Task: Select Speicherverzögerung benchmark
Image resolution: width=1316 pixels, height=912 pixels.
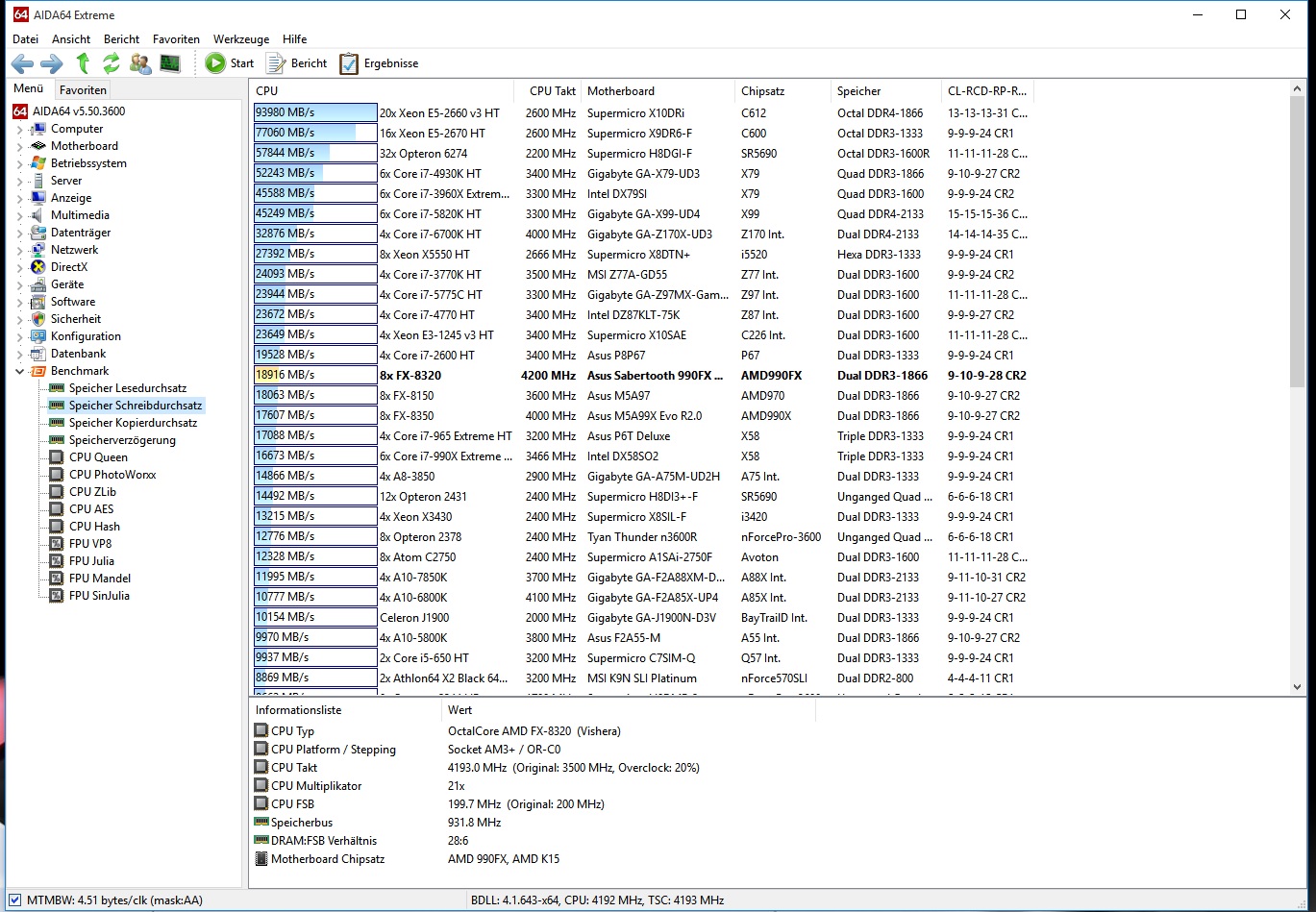Action: pyautogui.click(x=122, y=440)
